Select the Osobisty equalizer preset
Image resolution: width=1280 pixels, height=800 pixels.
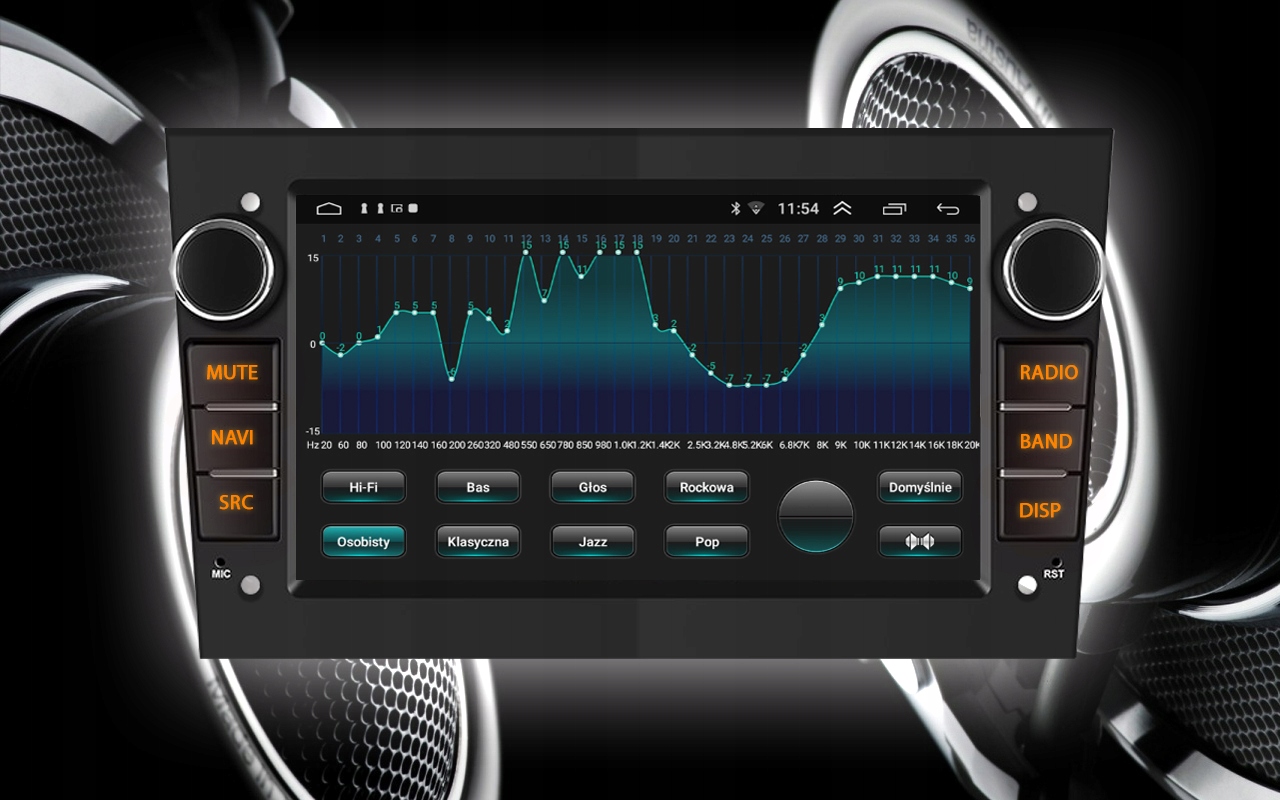point(363,541)
